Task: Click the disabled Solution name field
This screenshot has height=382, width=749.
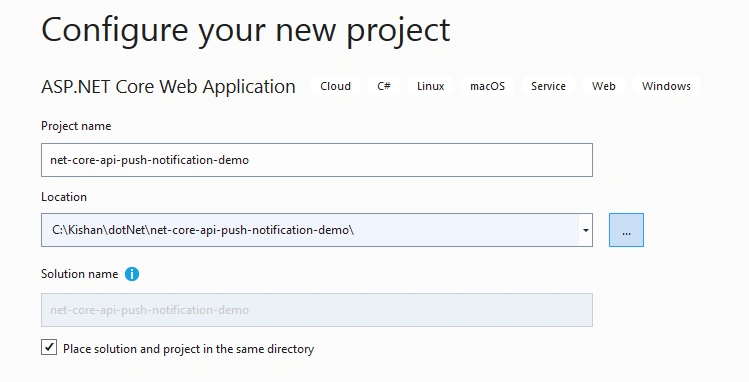Action: [x=317, y=310]
